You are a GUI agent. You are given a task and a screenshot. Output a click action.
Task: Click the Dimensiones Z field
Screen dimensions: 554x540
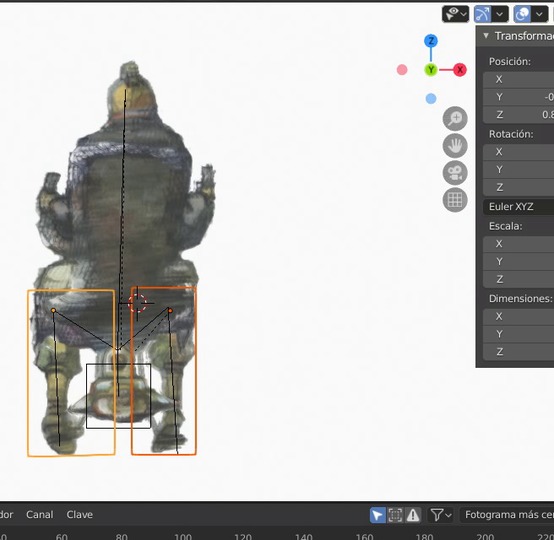[x=518, y=352]
